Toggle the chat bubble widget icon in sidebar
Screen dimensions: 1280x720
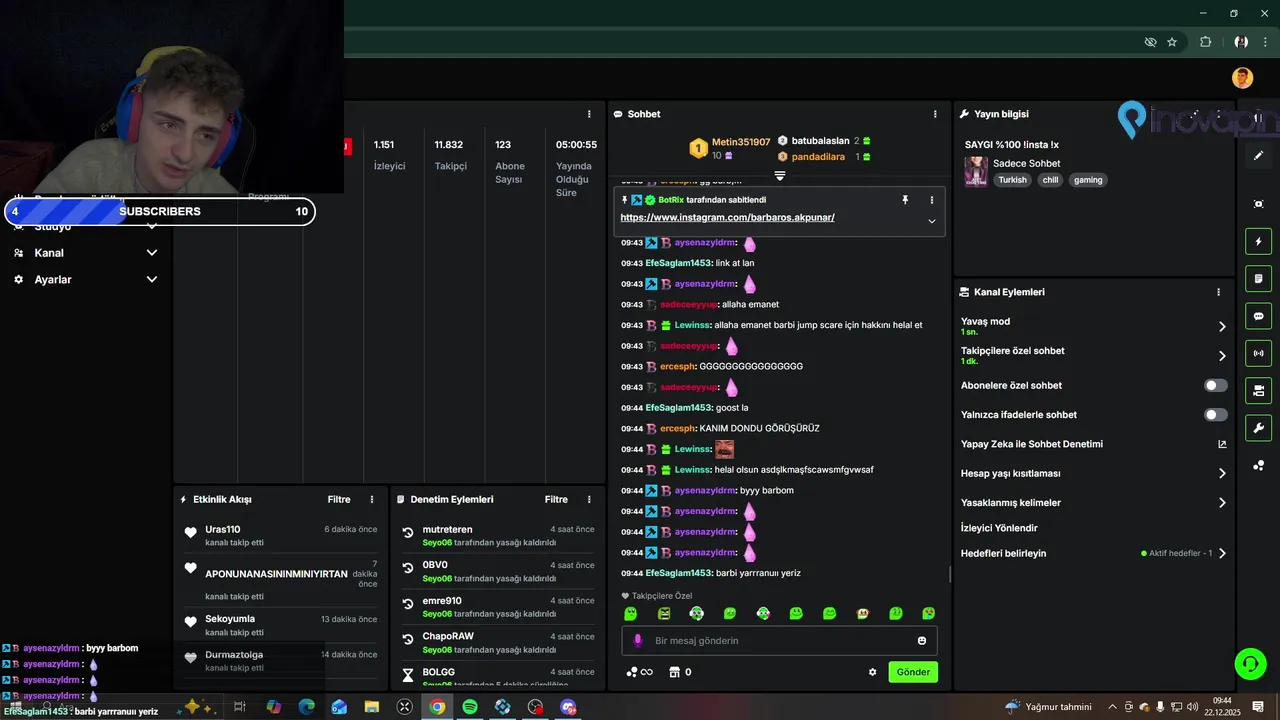pyautogui.click(x=1258, y=316)
